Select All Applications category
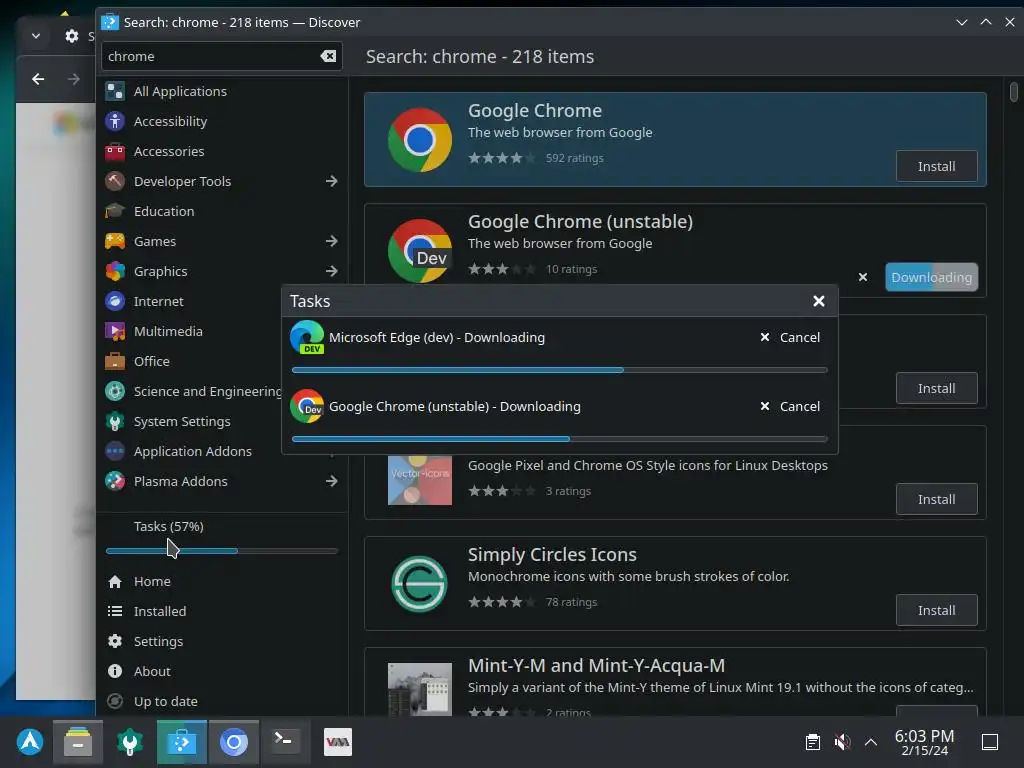This screenshot has height=768, width=1024. pyautogui.click(x=221, y=91)
